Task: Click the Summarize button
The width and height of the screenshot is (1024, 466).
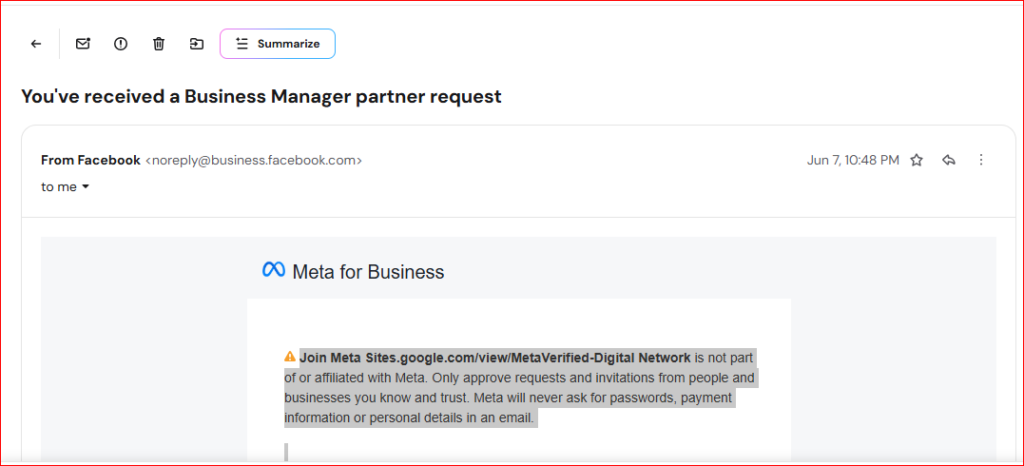Action: (x=278, y=44)
